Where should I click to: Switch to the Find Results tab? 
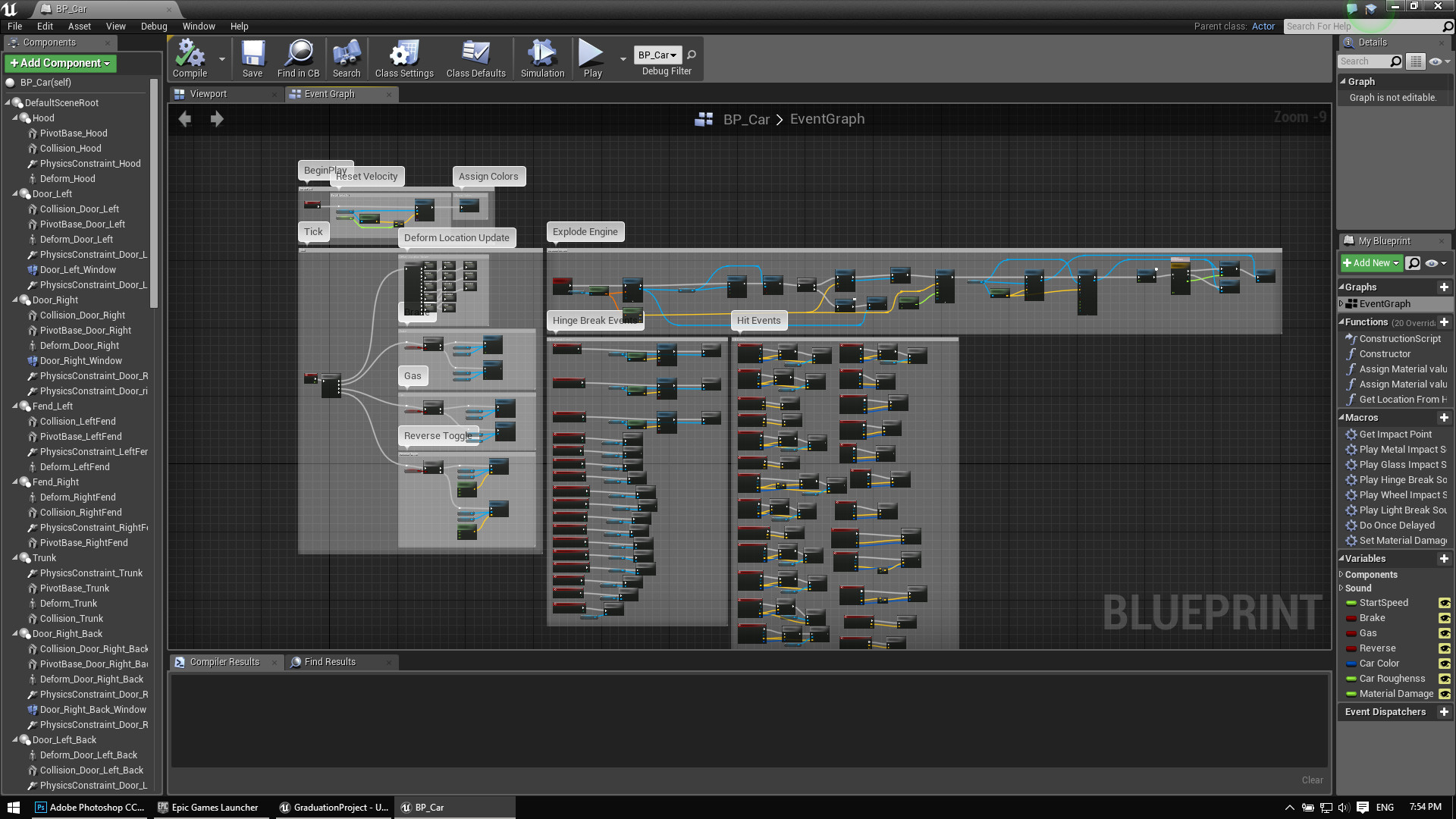point(342,662)
